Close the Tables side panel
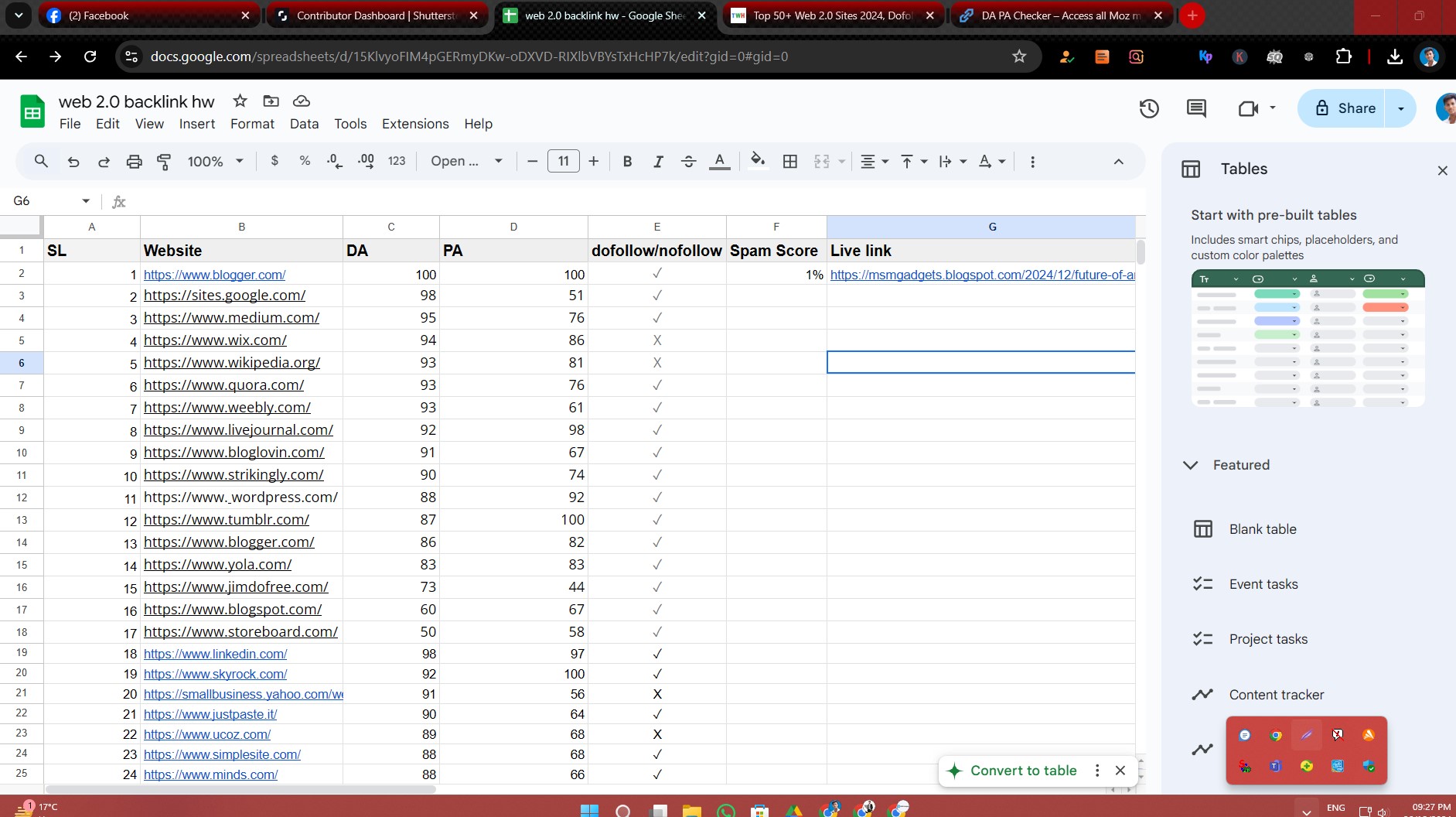1456x817 pixels. point(1442,170)
